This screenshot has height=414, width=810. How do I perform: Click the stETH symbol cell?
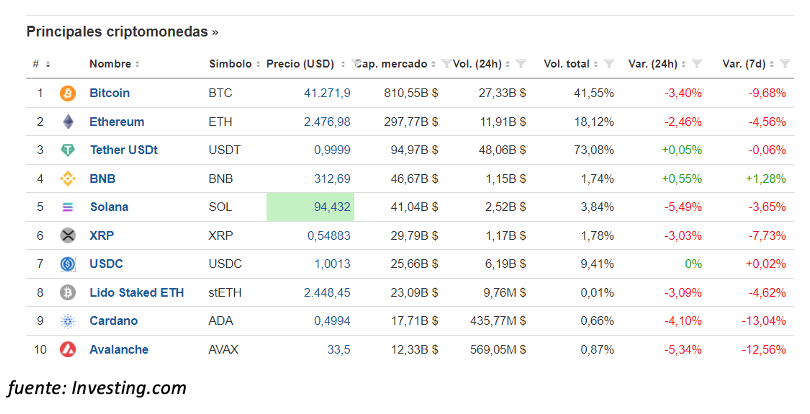coord(225,293)
